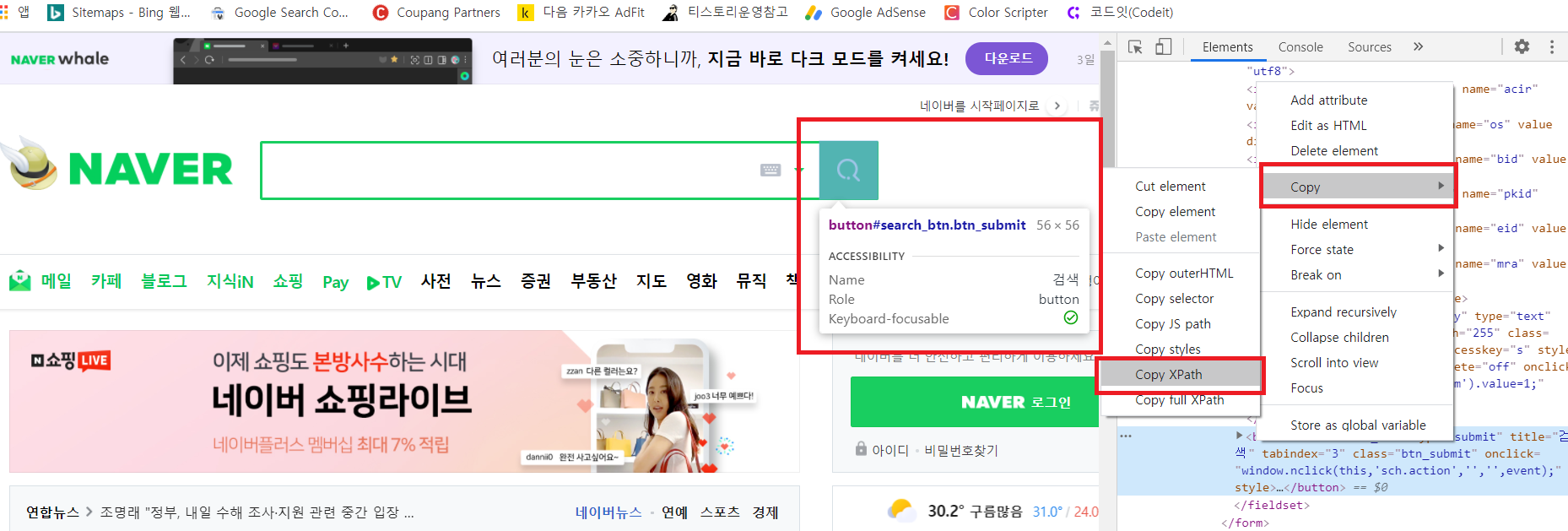Open the 네이버뉴스 link
This screenshot has height=531, width=1568.
coord(608,512)
